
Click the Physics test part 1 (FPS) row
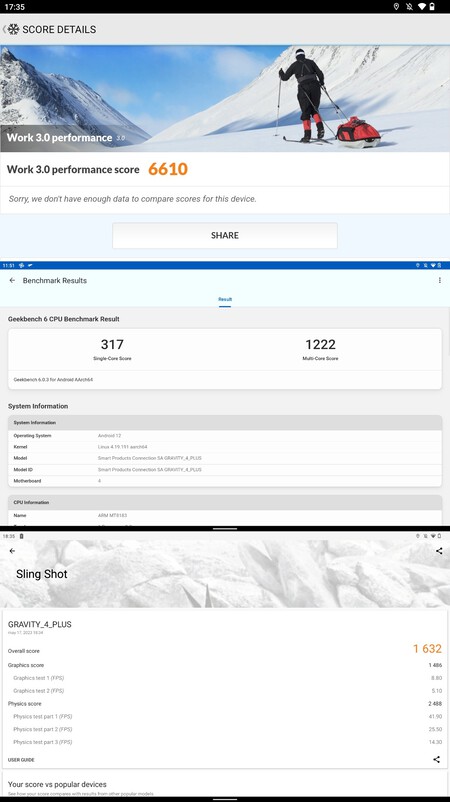point(225,717)
